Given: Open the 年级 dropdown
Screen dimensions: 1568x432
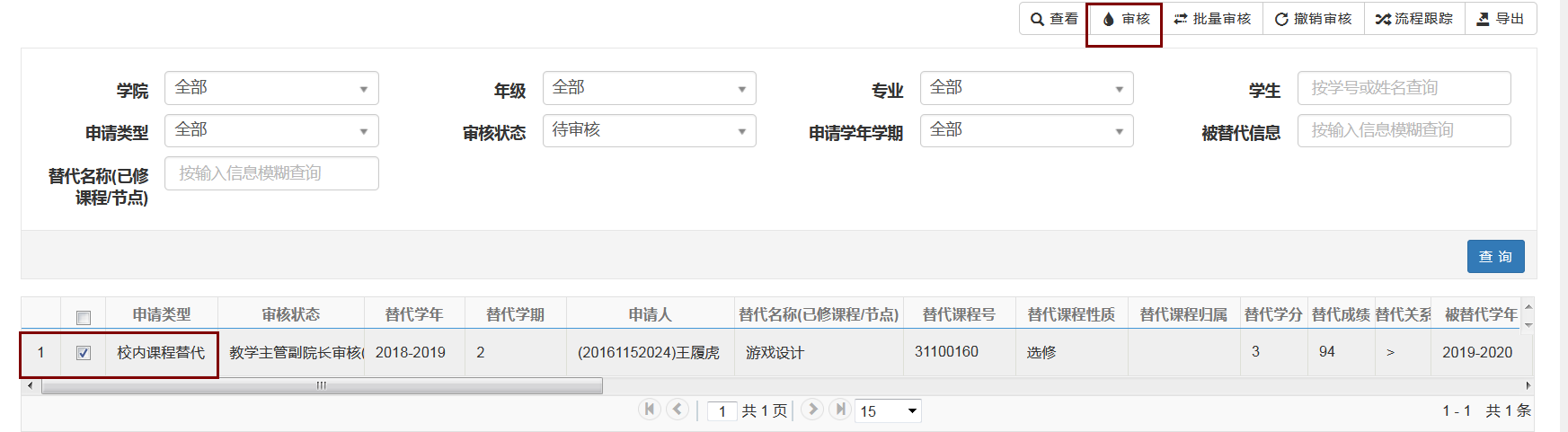Looking at the screenshot, I should [649, 88].
